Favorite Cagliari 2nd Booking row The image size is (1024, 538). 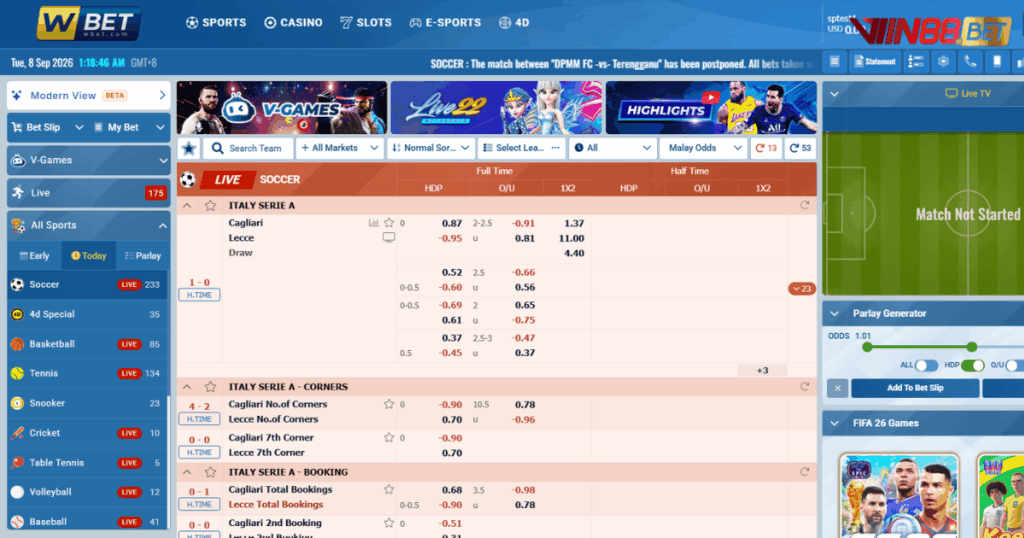(389, 523)
